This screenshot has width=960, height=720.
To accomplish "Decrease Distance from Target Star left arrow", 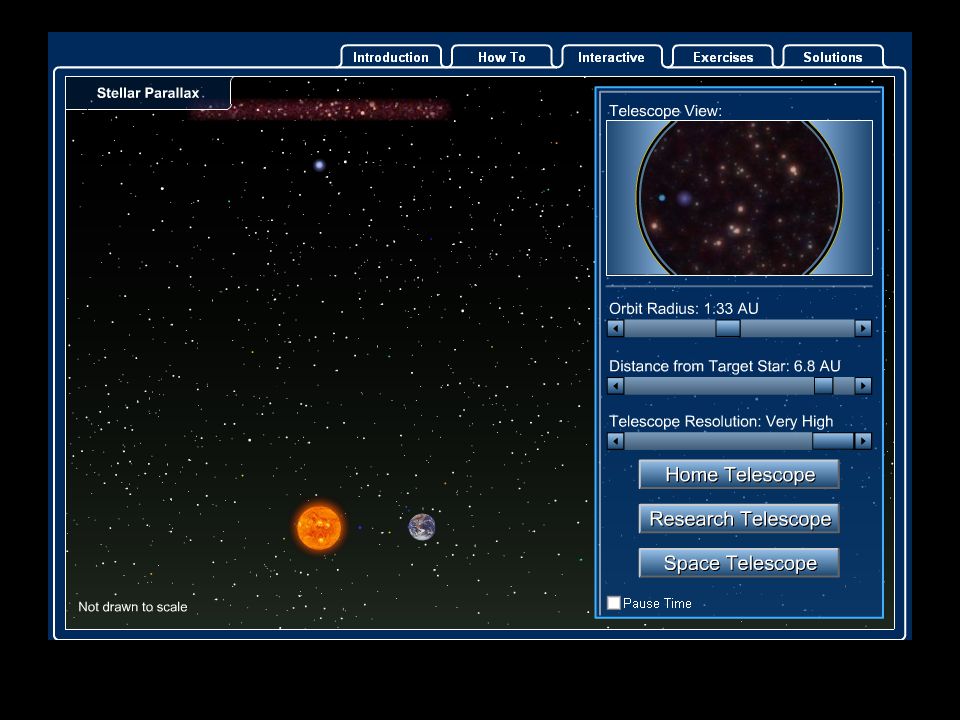I will pyautogui.click(x=616, y=386).
